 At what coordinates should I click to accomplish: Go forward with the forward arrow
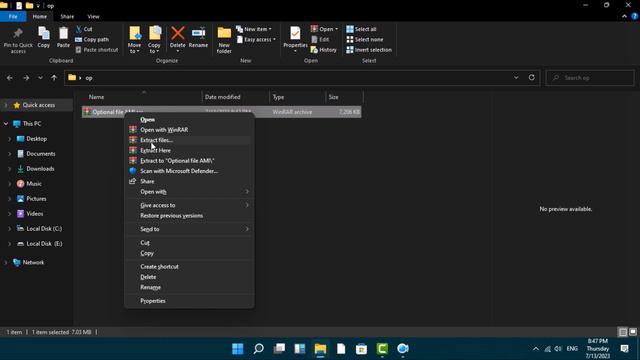(26, 78)
